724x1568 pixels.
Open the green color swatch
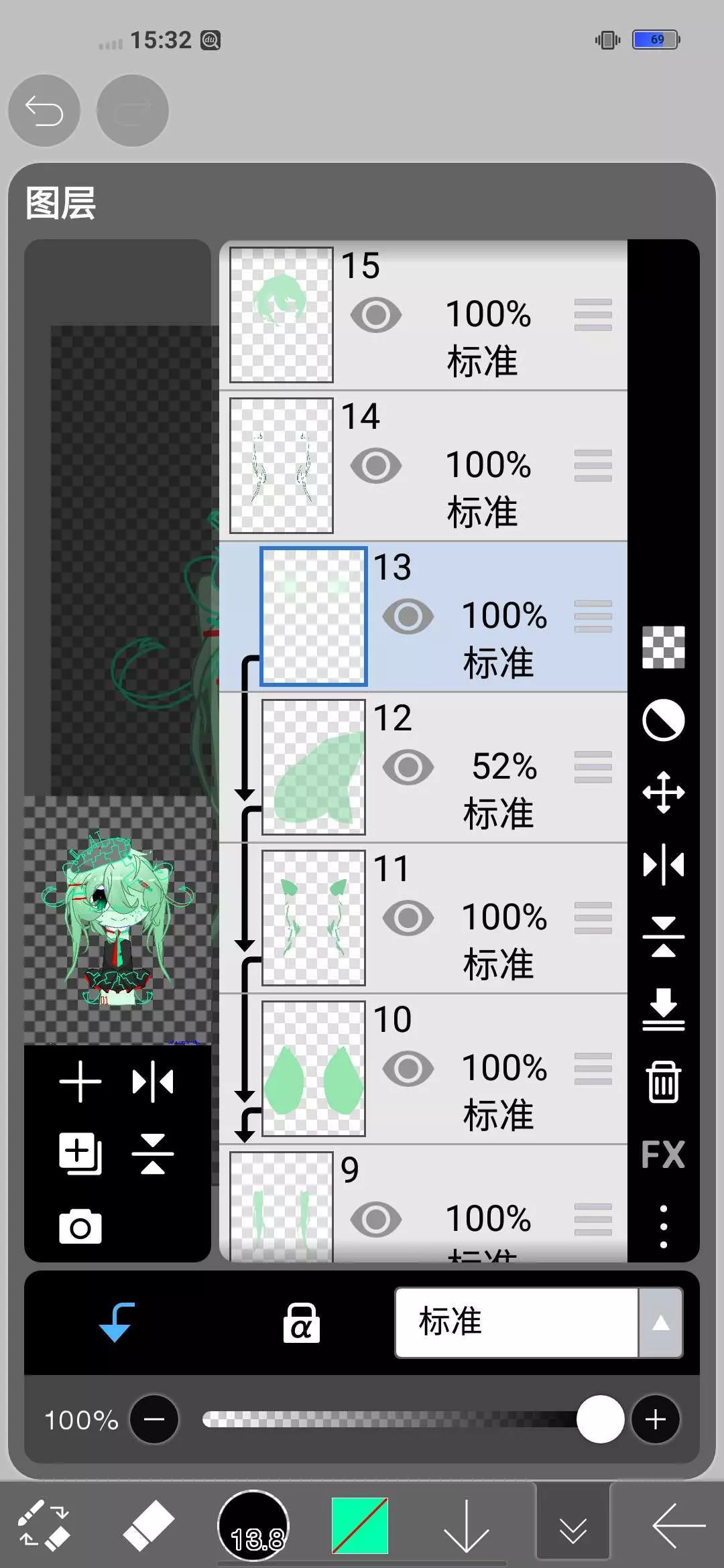click(x=360, y=1526)
